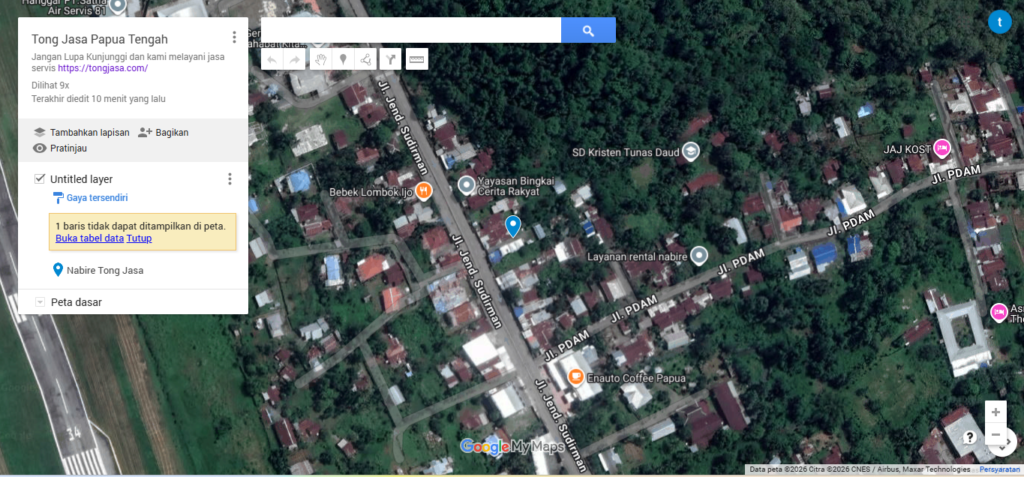
Task: Open the Untitled layer options menu
Action: click(229, 179)
